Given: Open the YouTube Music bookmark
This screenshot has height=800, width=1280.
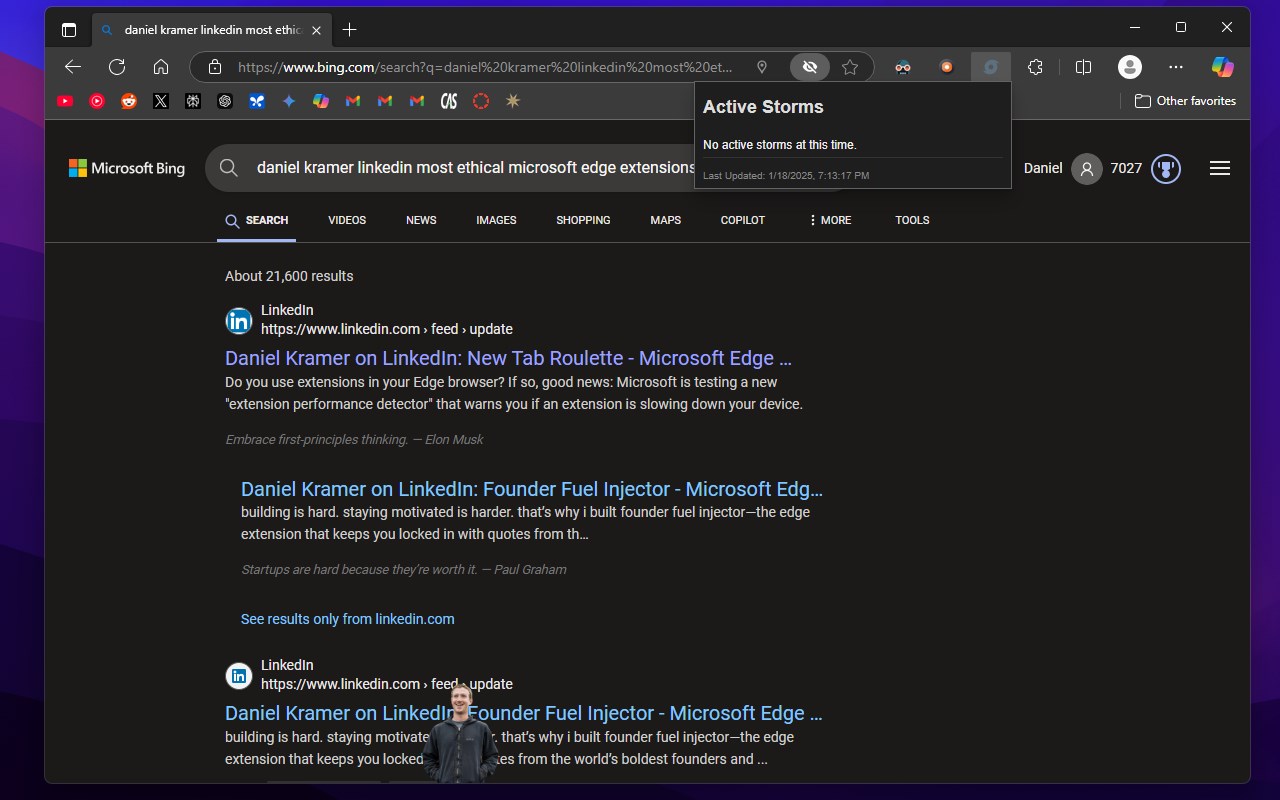Looking at the screenshot, I should click(97, 101).
